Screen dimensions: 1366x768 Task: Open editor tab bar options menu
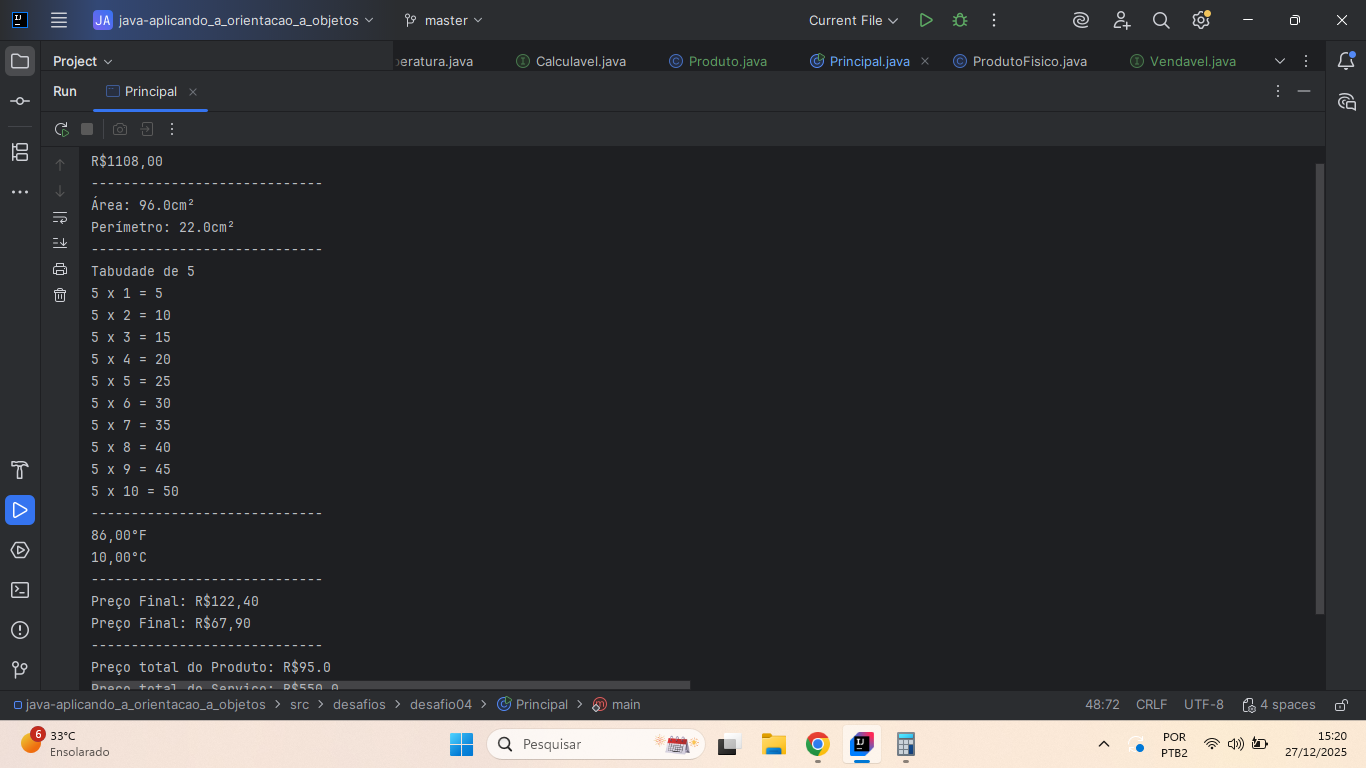coord(1305,61)
